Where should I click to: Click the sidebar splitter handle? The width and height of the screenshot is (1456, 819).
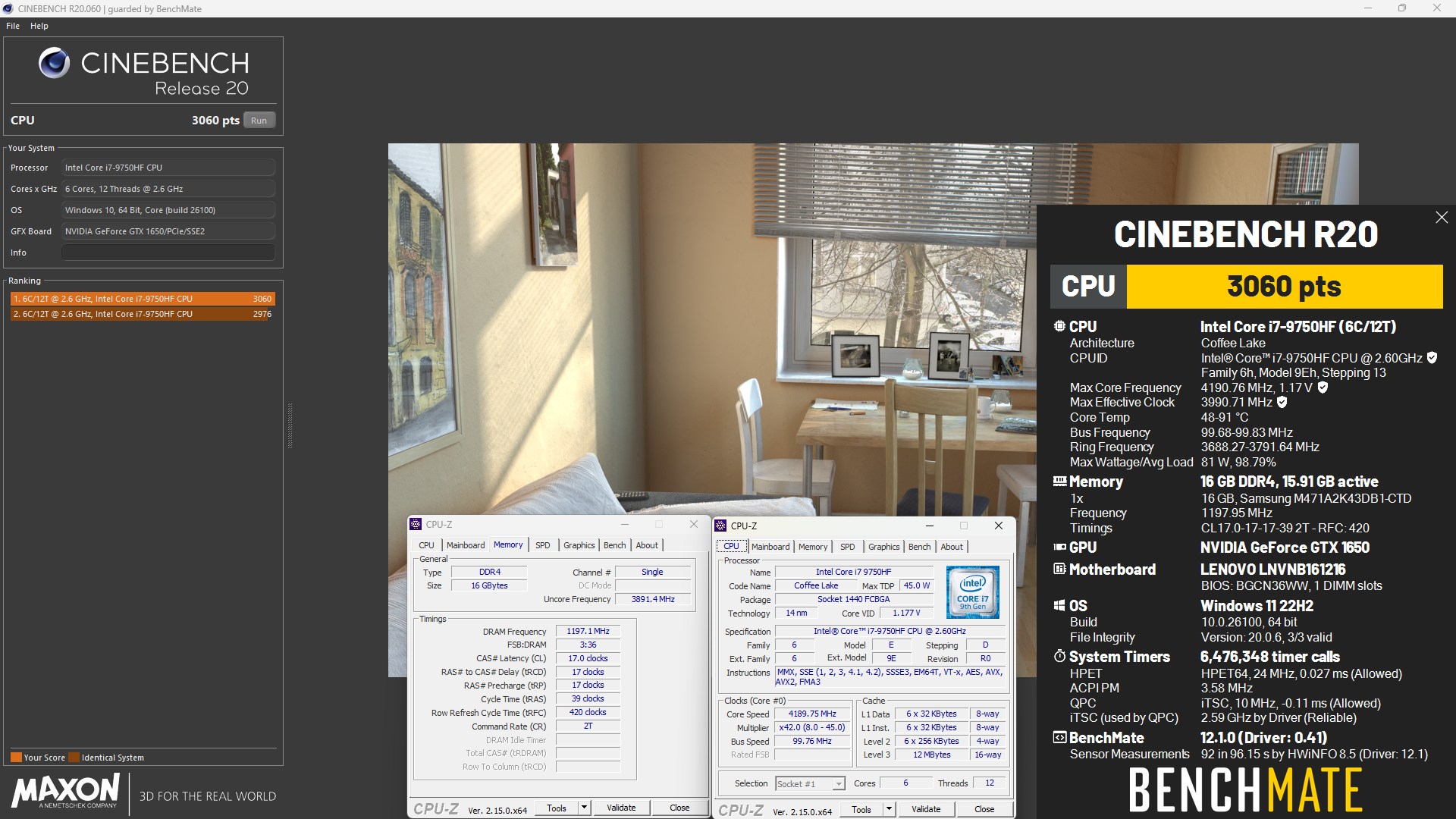click(290, 426)
